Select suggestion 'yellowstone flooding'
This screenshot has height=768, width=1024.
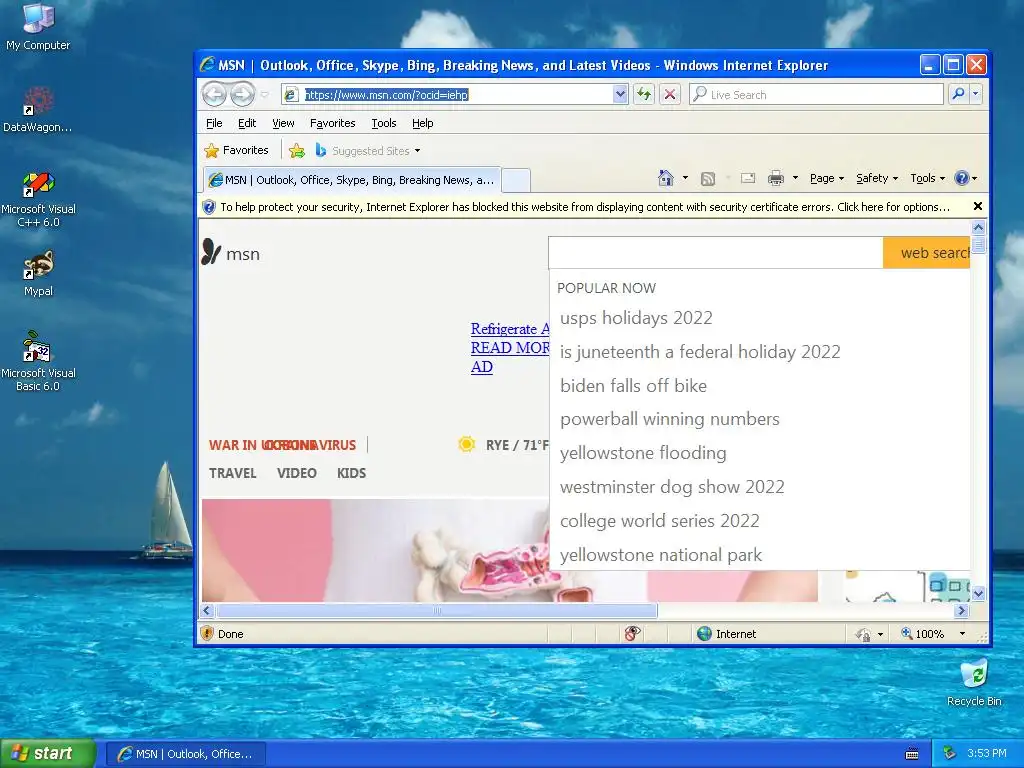(643, 453)
